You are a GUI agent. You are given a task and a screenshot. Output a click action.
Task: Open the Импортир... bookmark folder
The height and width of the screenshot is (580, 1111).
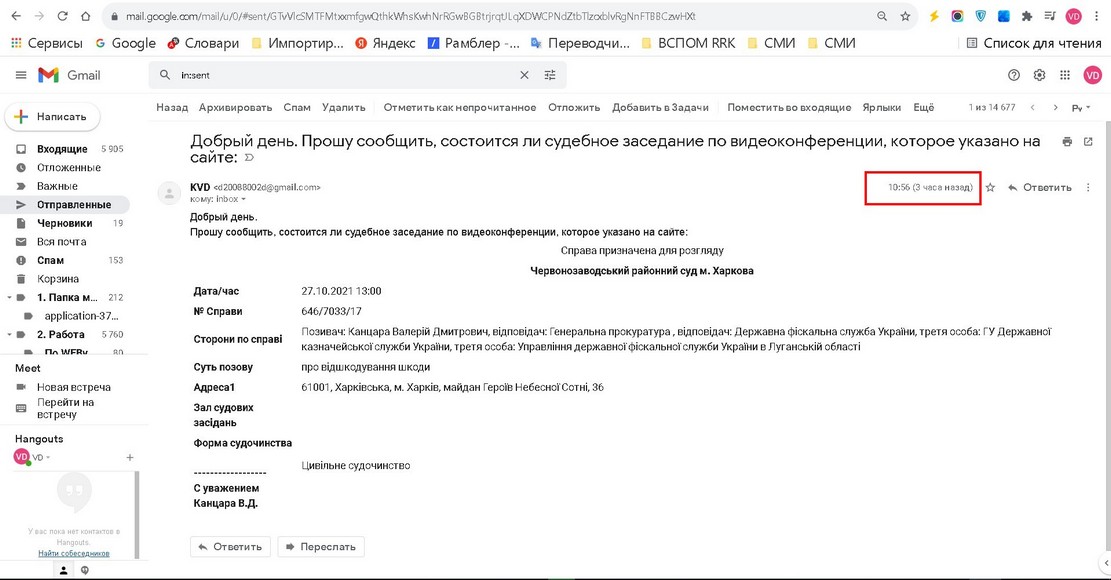298,43
